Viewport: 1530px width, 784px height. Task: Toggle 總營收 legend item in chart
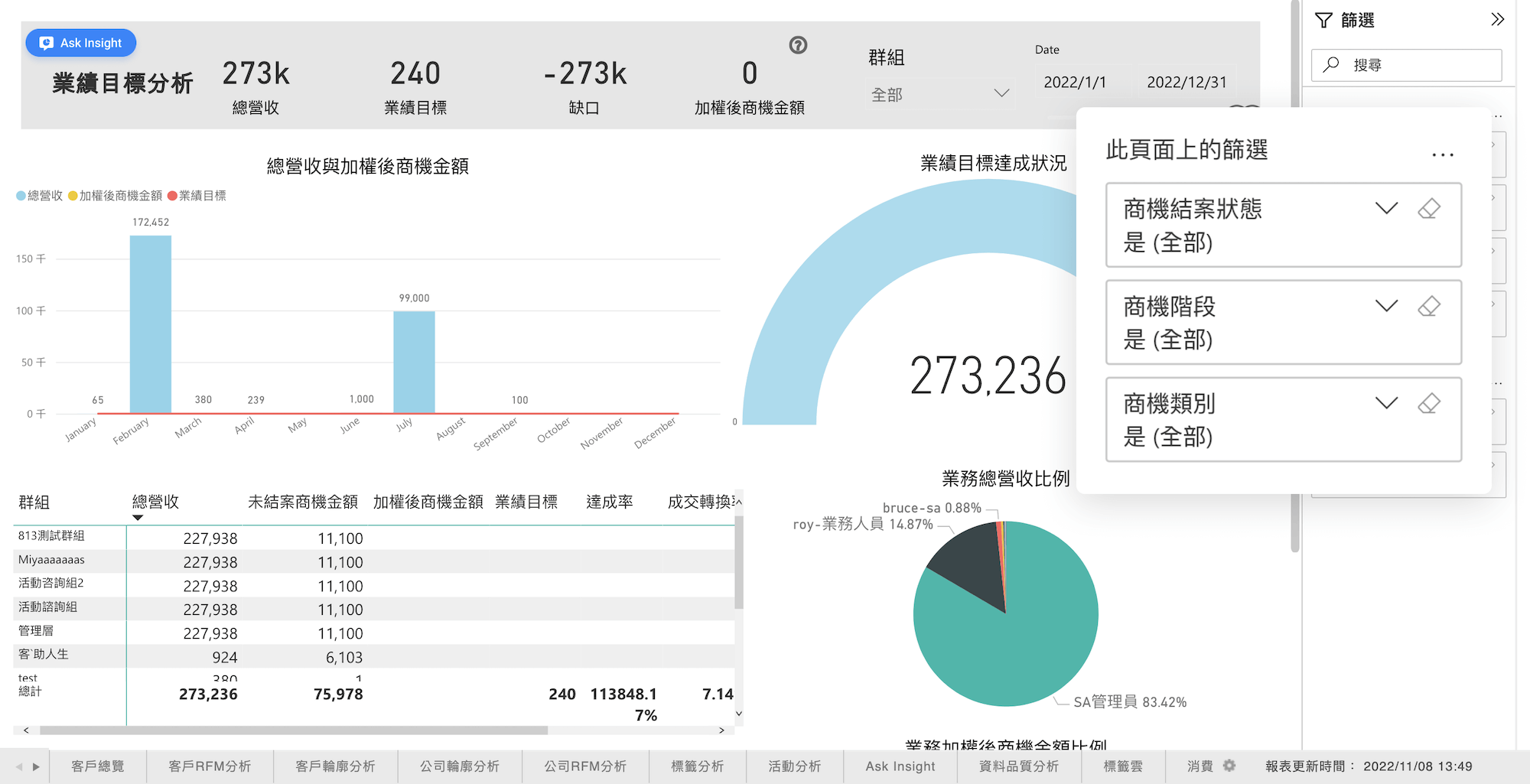coord(40,196)
